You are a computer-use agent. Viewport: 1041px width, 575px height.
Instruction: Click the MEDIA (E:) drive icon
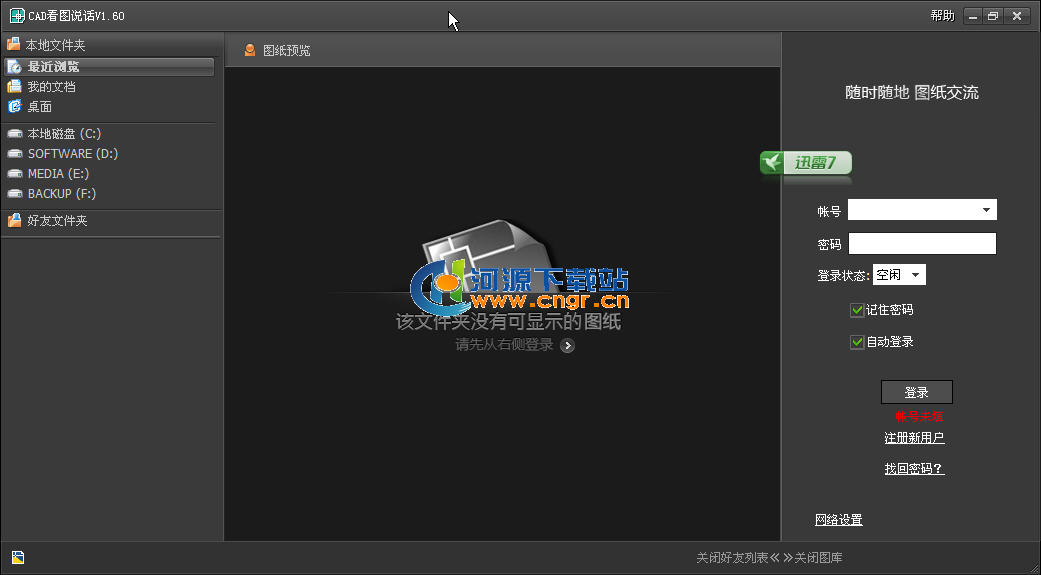tap(15, 173)
